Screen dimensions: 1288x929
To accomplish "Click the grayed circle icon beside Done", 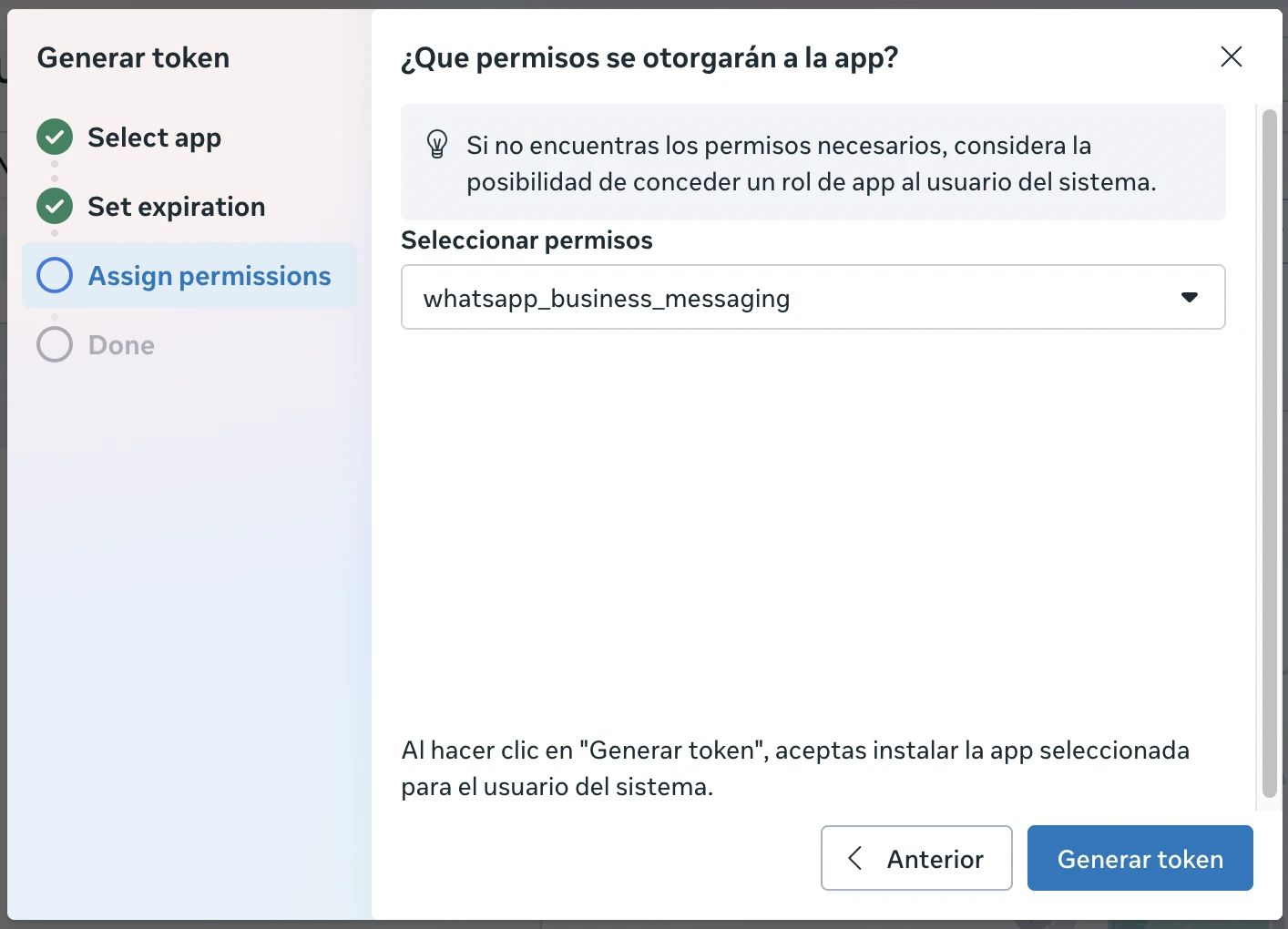I will point(54,344).
